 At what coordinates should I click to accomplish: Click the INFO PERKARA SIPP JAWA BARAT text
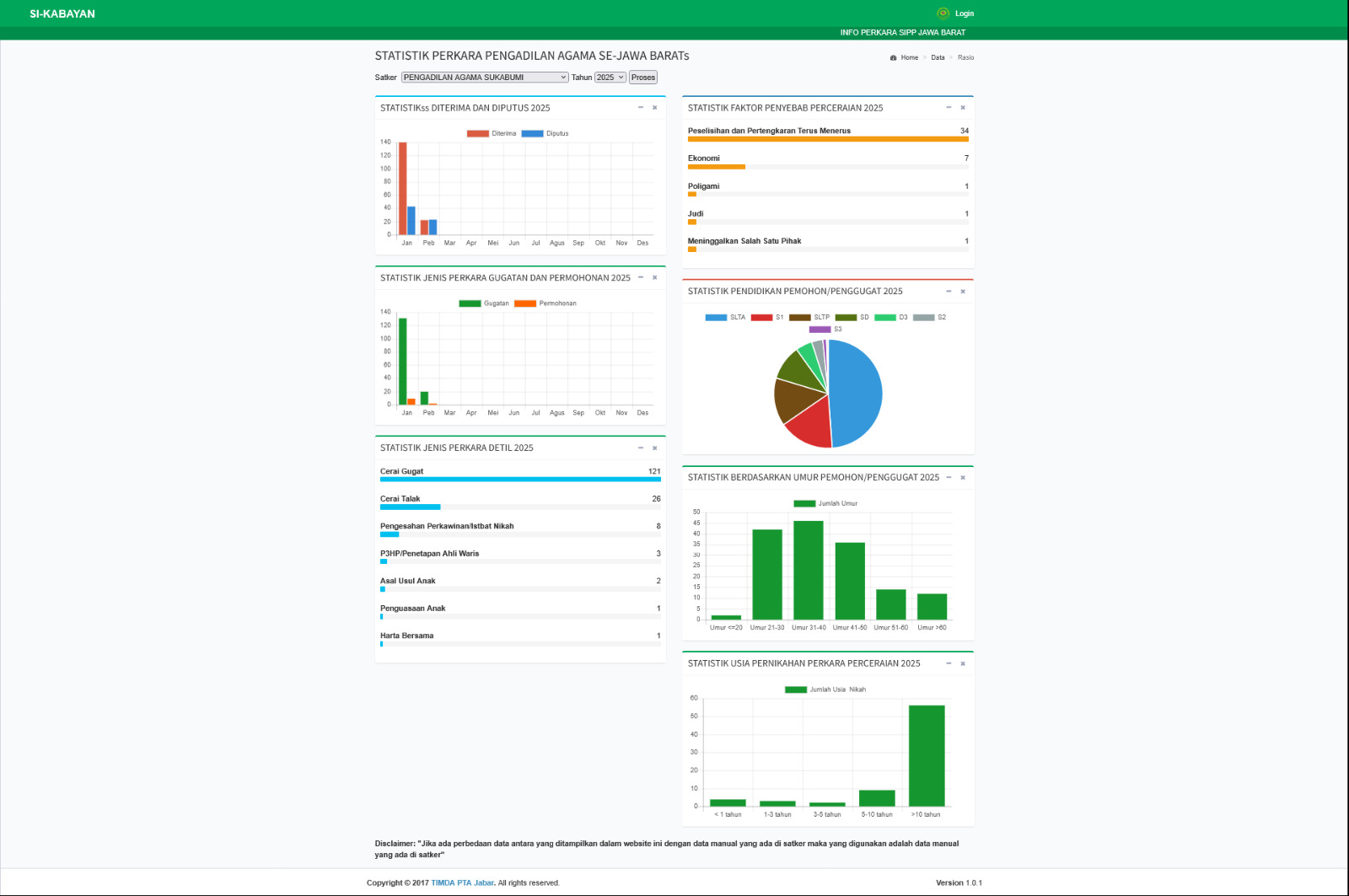[903, 33]
